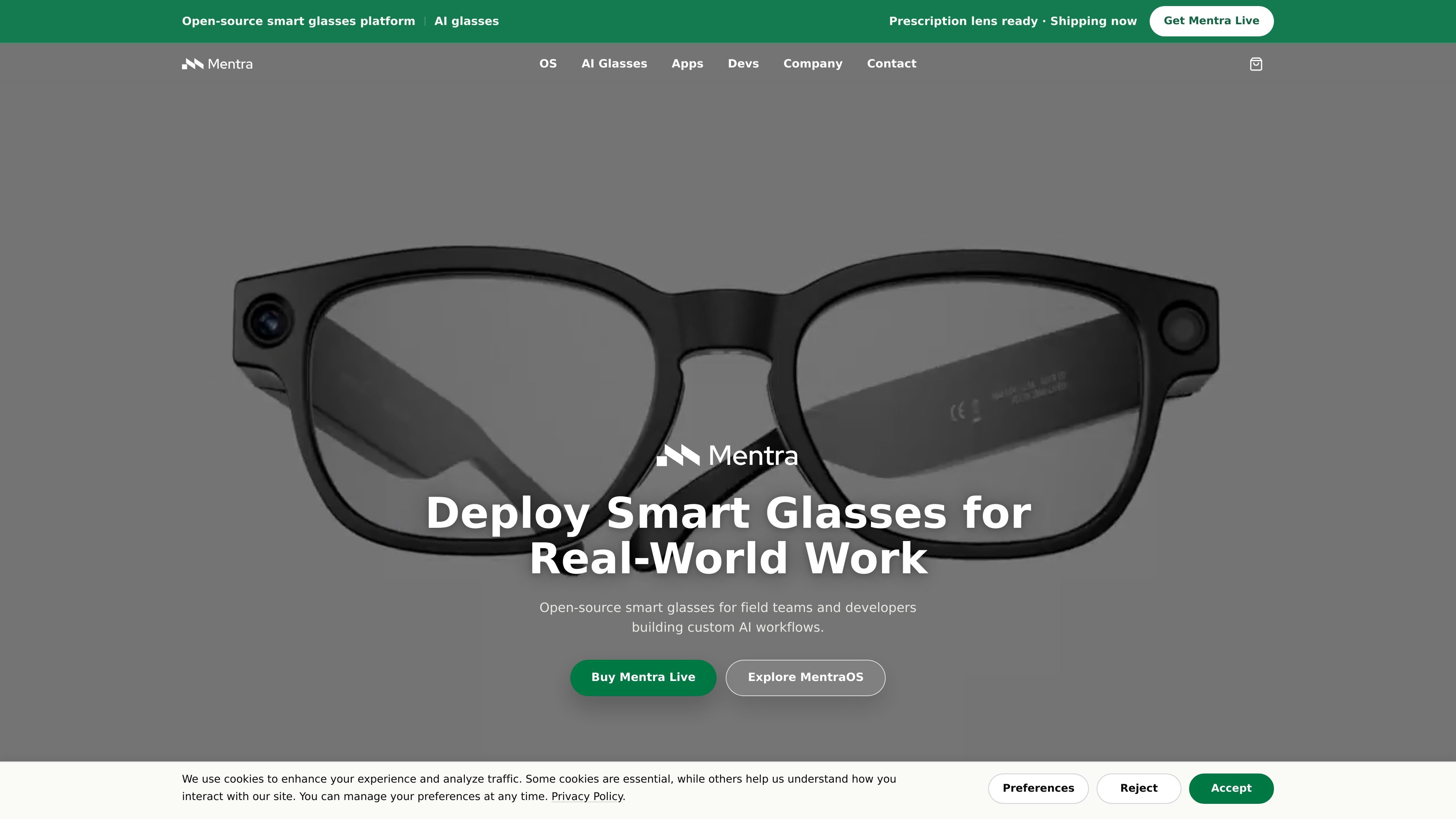
Task: Click the Get Mentra Live button
Action: [1211, 21]
